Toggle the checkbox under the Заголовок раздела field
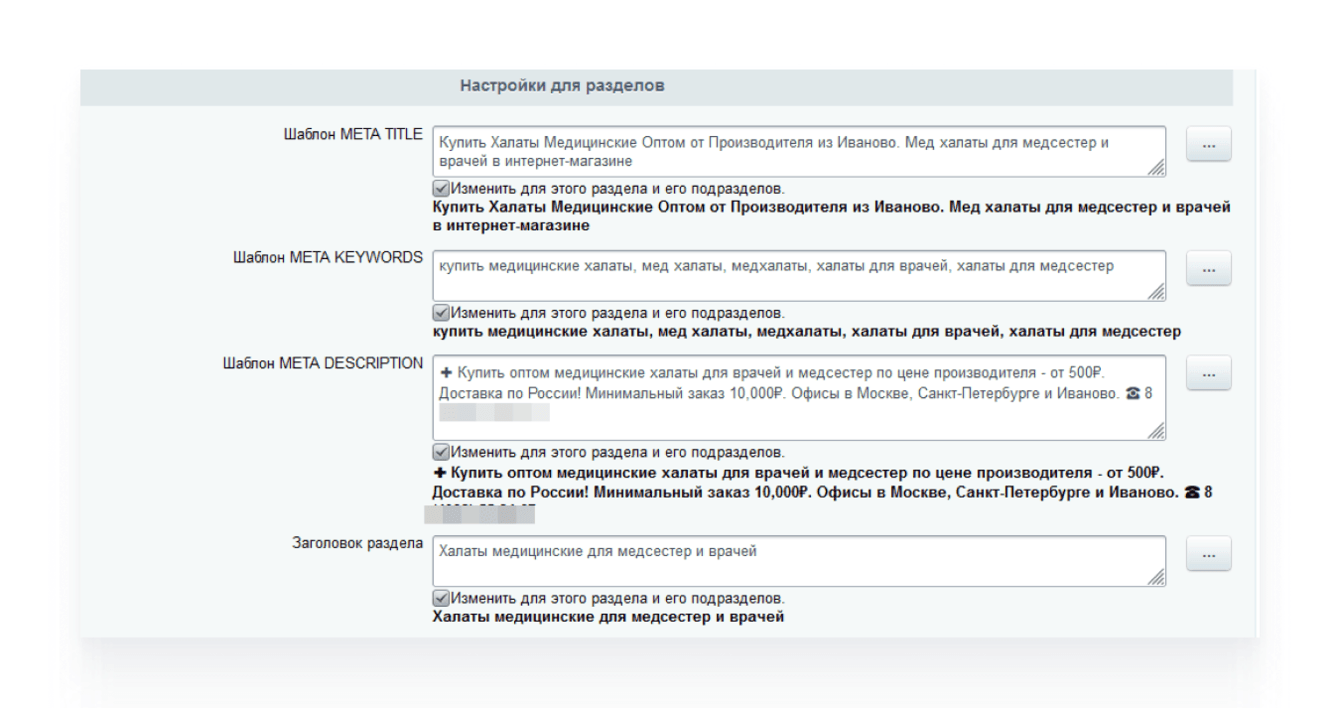1340x708 pixels. [440, 597]
